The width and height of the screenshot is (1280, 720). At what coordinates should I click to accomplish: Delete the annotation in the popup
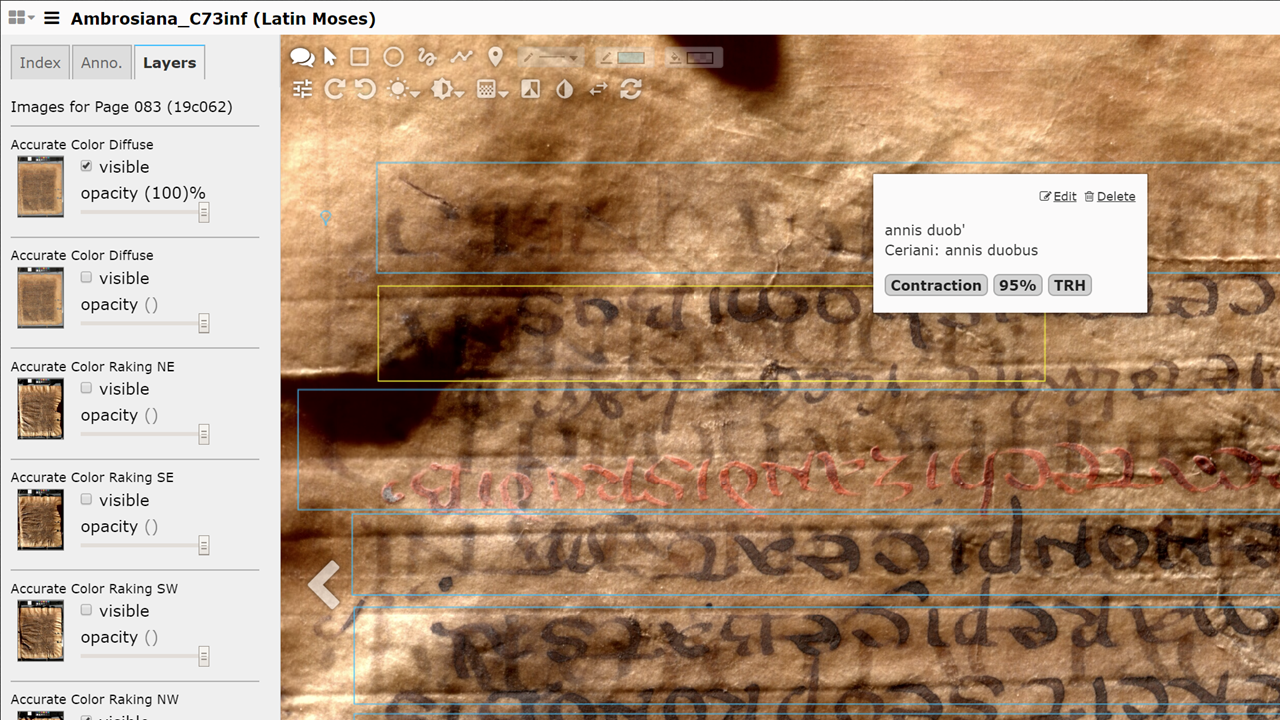[1110, 196]
